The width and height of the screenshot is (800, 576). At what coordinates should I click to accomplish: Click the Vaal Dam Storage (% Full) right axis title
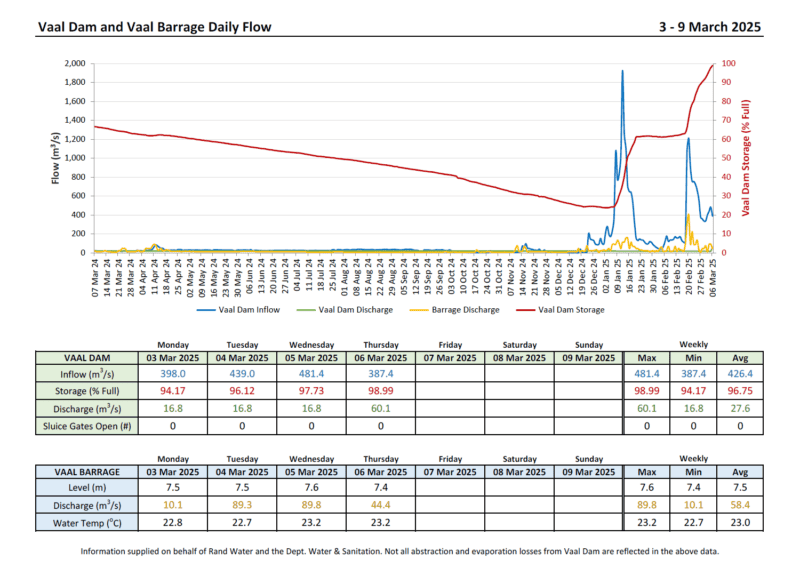point(745,157)
